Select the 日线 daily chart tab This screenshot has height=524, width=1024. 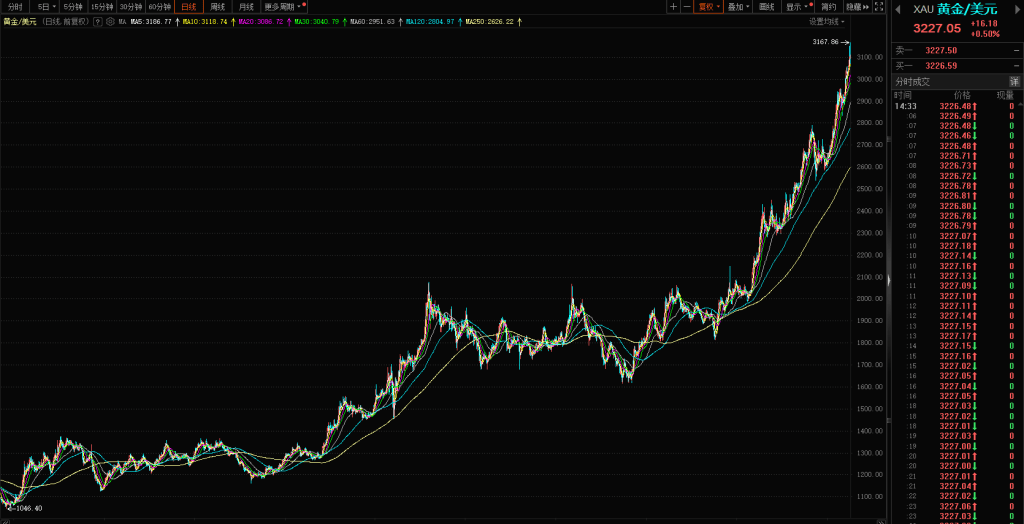point(189,7)
